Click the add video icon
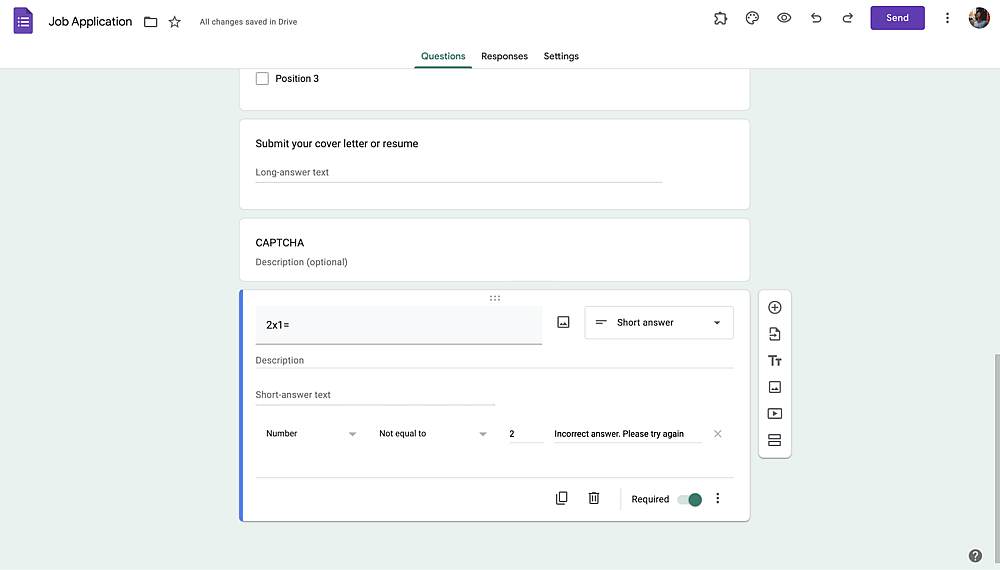The height and width of the screenshot is (570, 1000). (775, 414)
